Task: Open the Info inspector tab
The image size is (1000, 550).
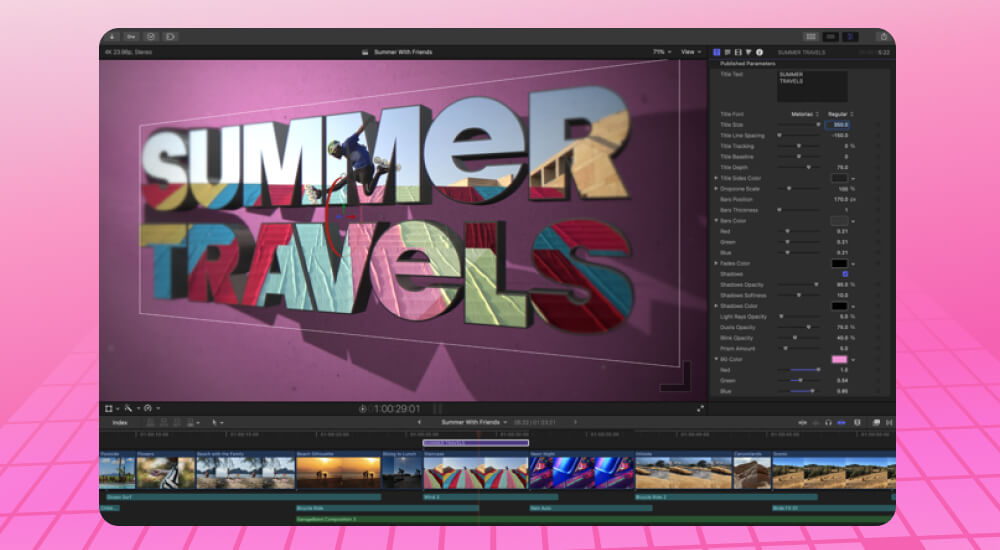Action: 759,52
